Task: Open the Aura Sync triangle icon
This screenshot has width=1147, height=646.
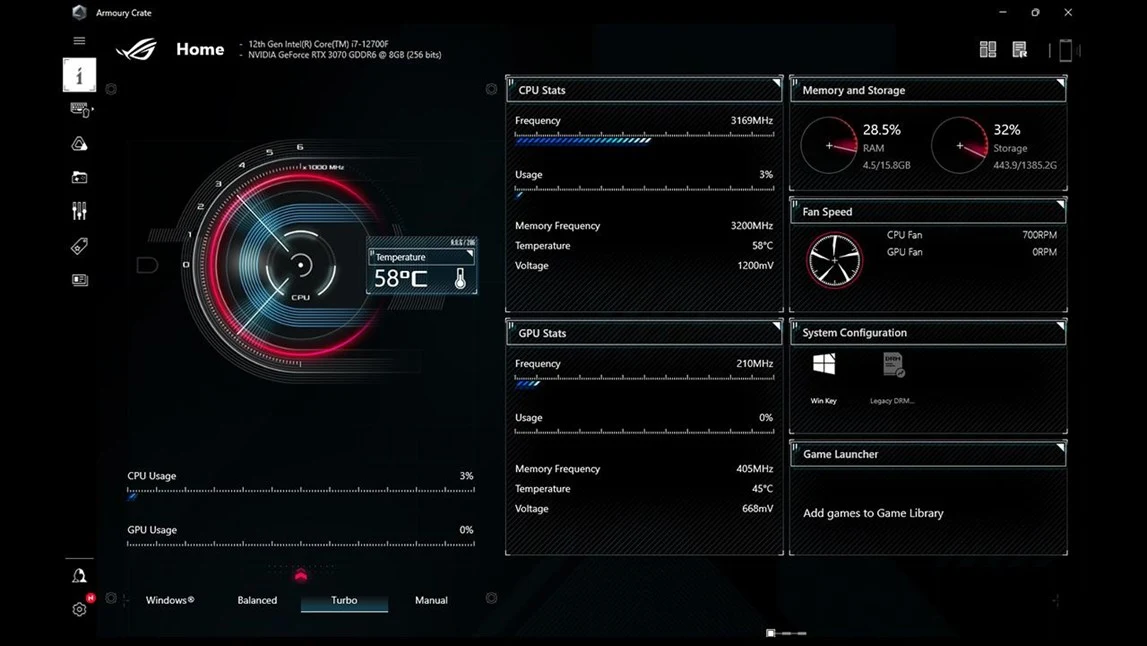Action: tap(79, 143)
